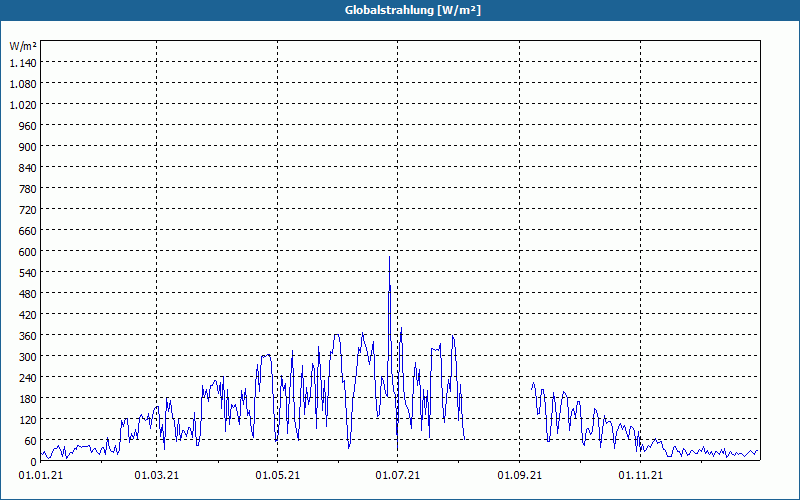Click the 180 y-axis label

28,398
